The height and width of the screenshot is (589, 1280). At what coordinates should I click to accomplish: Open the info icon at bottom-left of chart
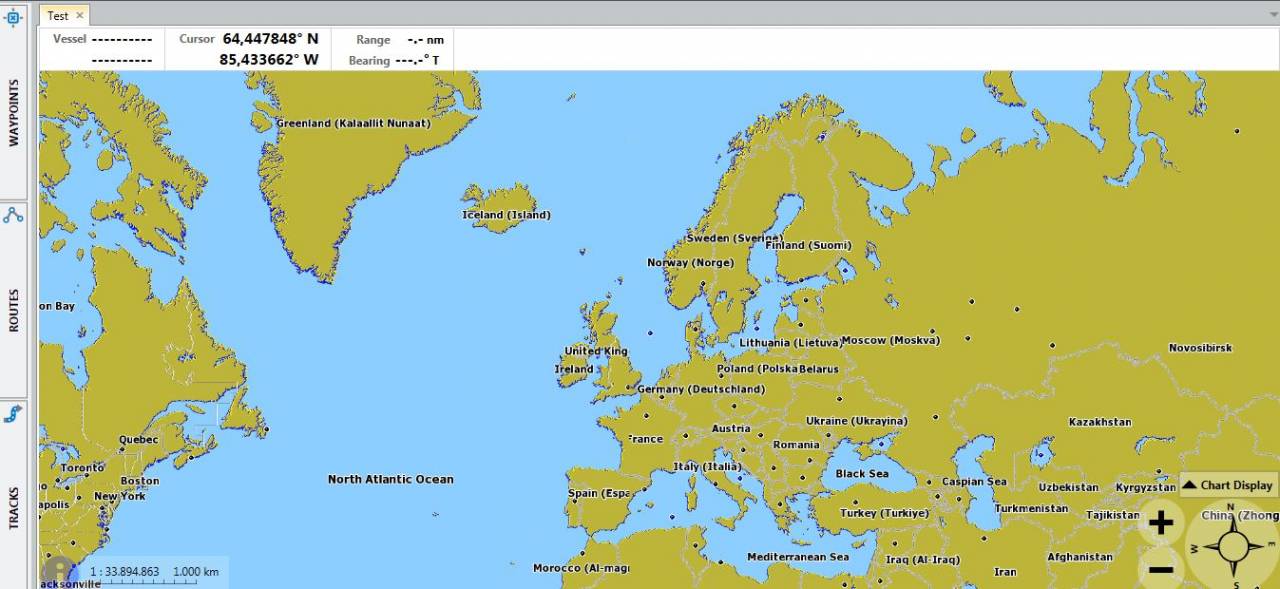(58, 570)
